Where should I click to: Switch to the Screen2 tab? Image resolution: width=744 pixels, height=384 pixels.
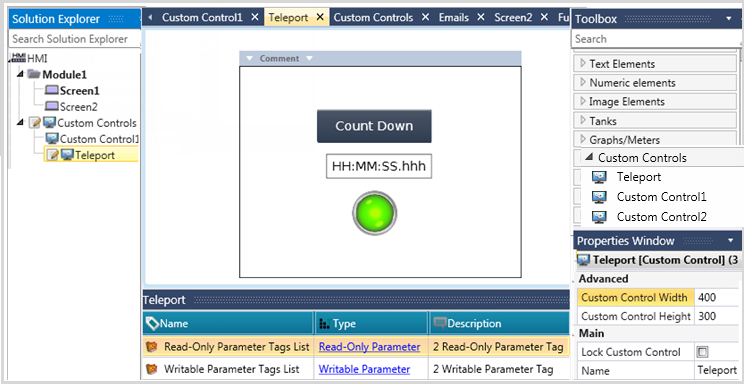click(513, 18)
